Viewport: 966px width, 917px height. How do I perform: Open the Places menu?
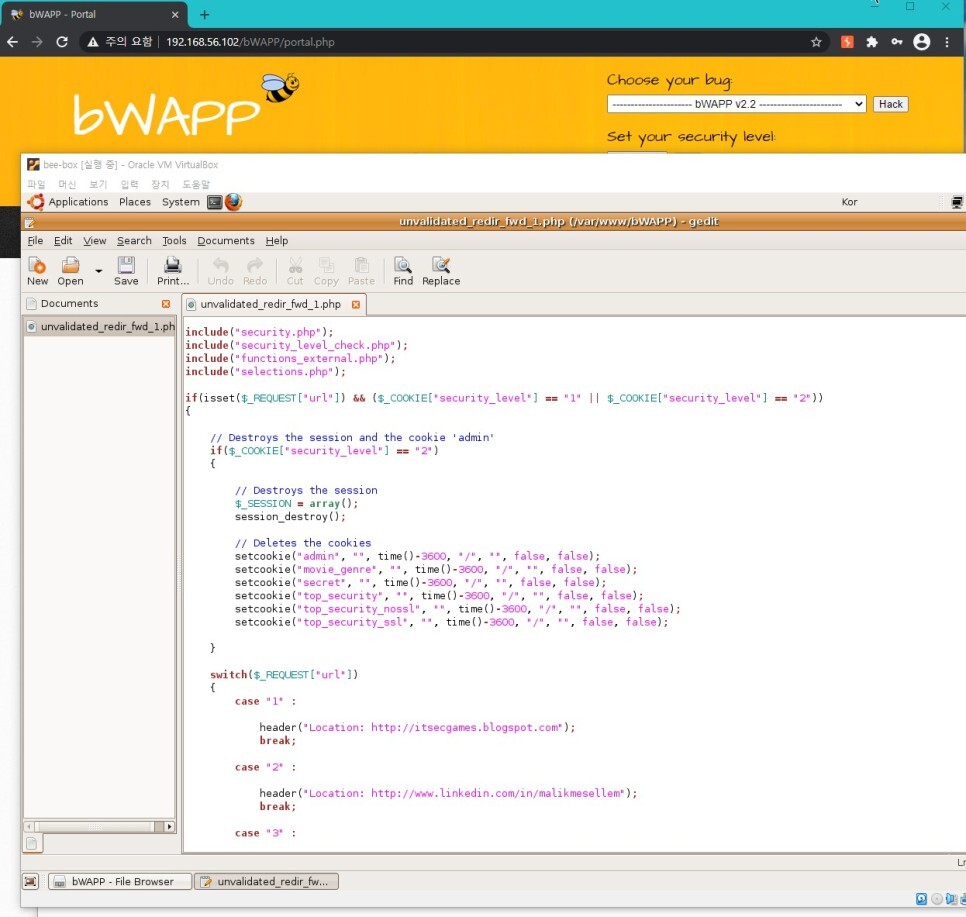point(135,202)
